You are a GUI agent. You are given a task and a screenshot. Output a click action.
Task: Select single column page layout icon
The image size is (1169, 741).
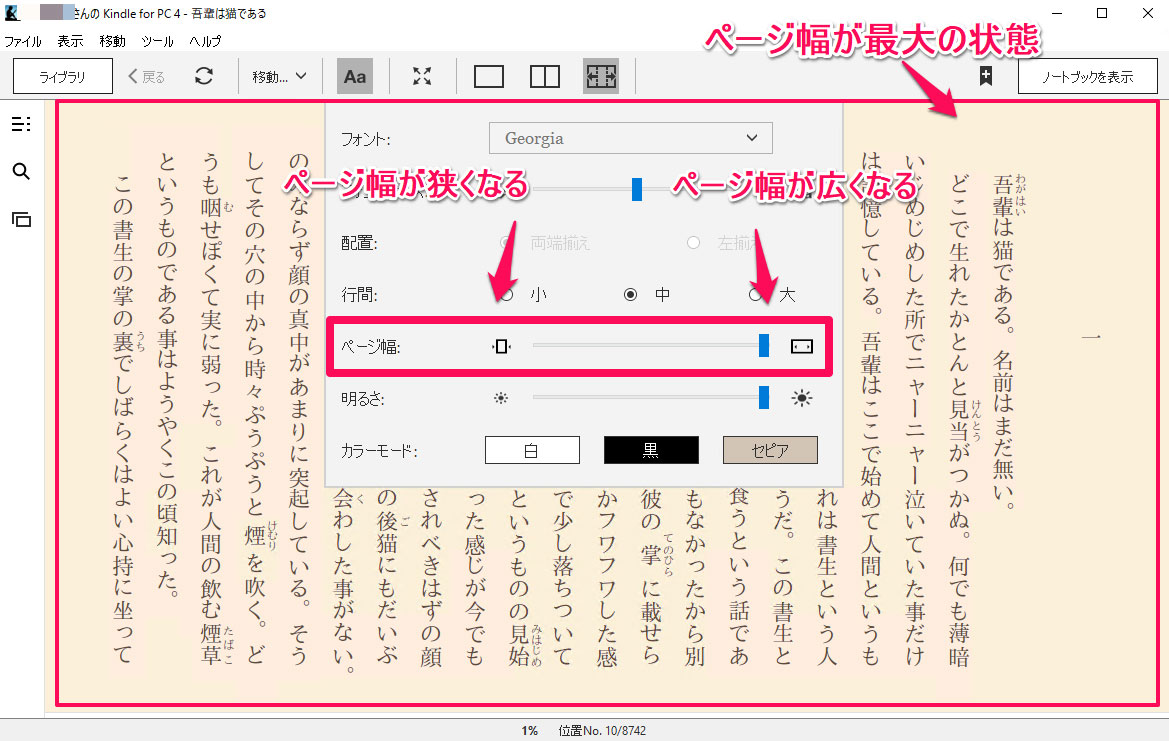coord(489,76)
